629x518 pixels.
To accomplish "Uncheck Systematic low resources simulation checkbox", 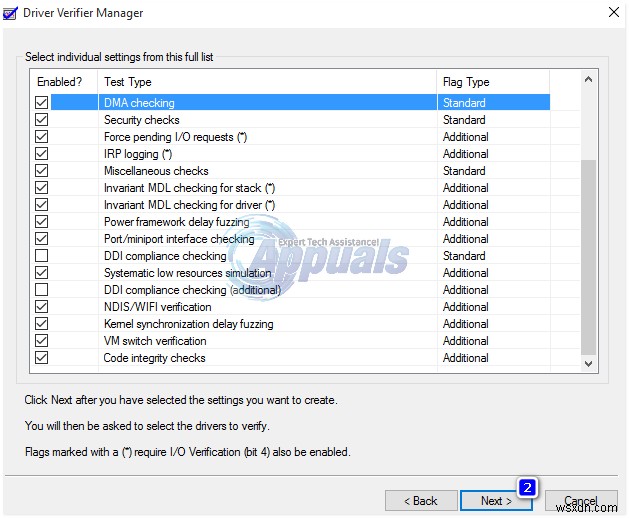I will coord(41,273).
